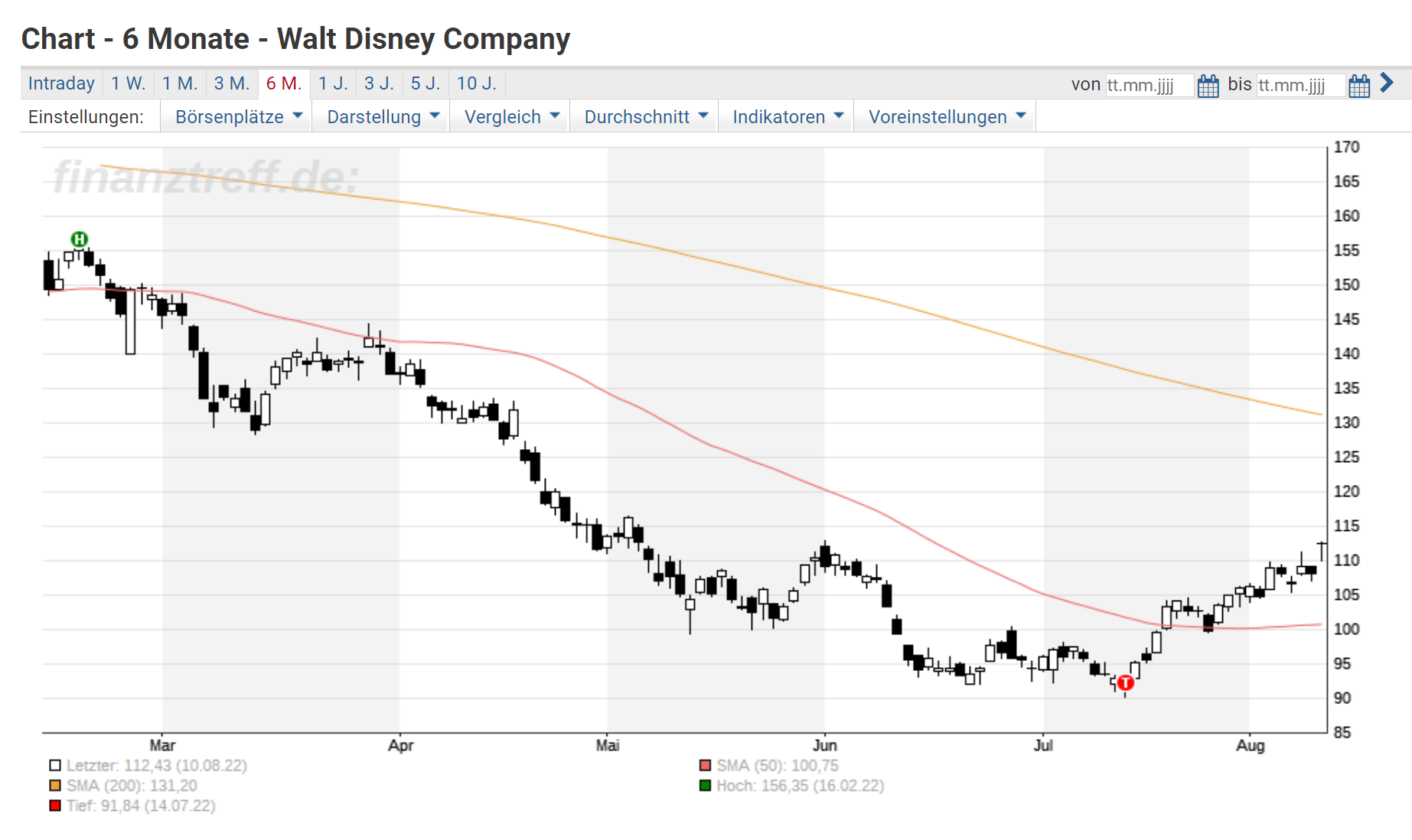Viewport: 1412px width, 840px height.
Task: Select the 1 W. timeframe tab
Action: pos(128,83)
